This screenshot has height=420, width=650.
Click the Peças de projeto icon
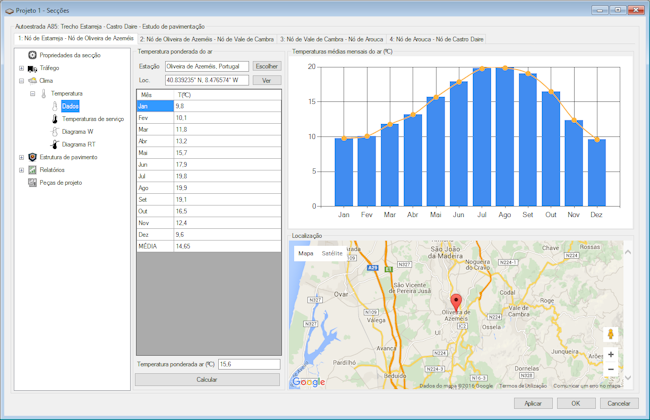33,183
